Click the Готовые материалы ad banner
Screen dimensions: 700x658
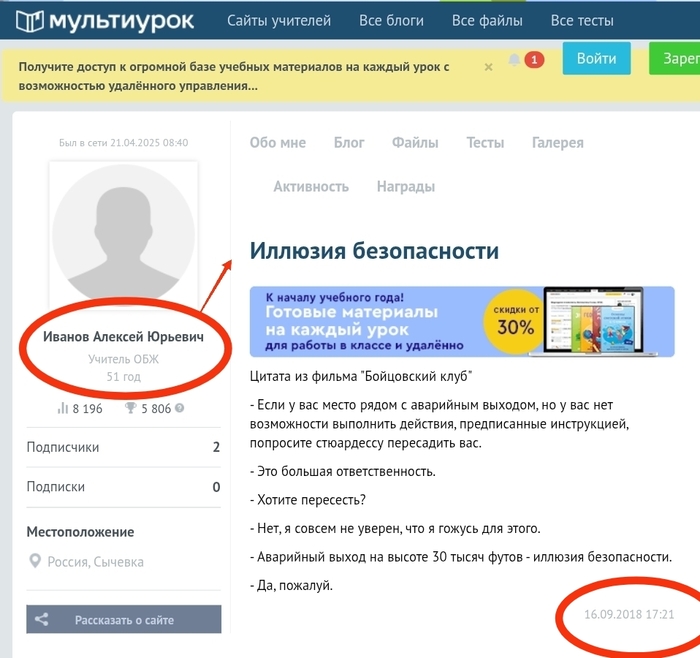(x=462, y=321)
